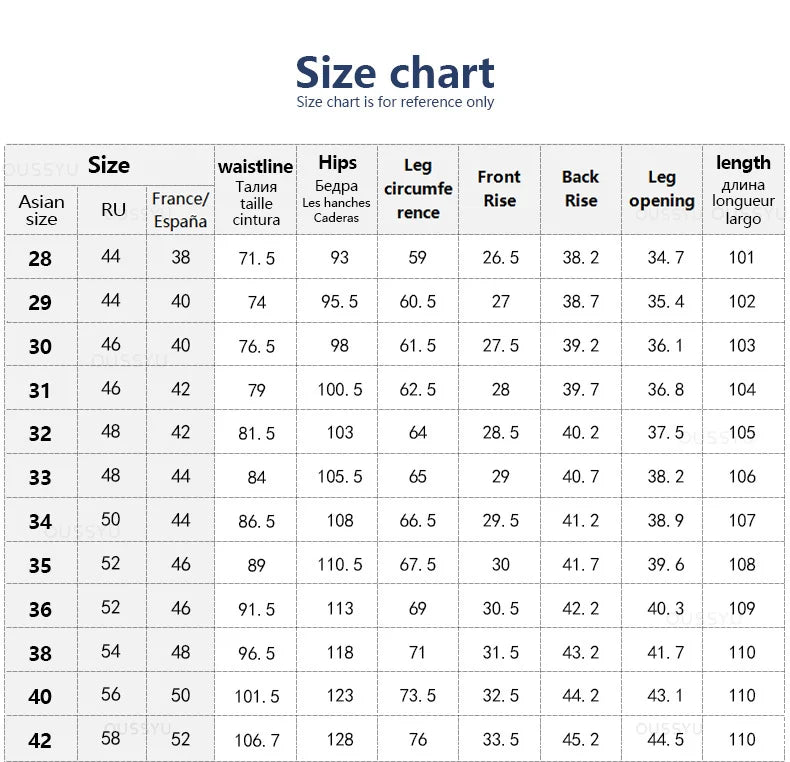790x762 pixels.
Task: Click Asian size 28 row label
Action: click(40, 258)
